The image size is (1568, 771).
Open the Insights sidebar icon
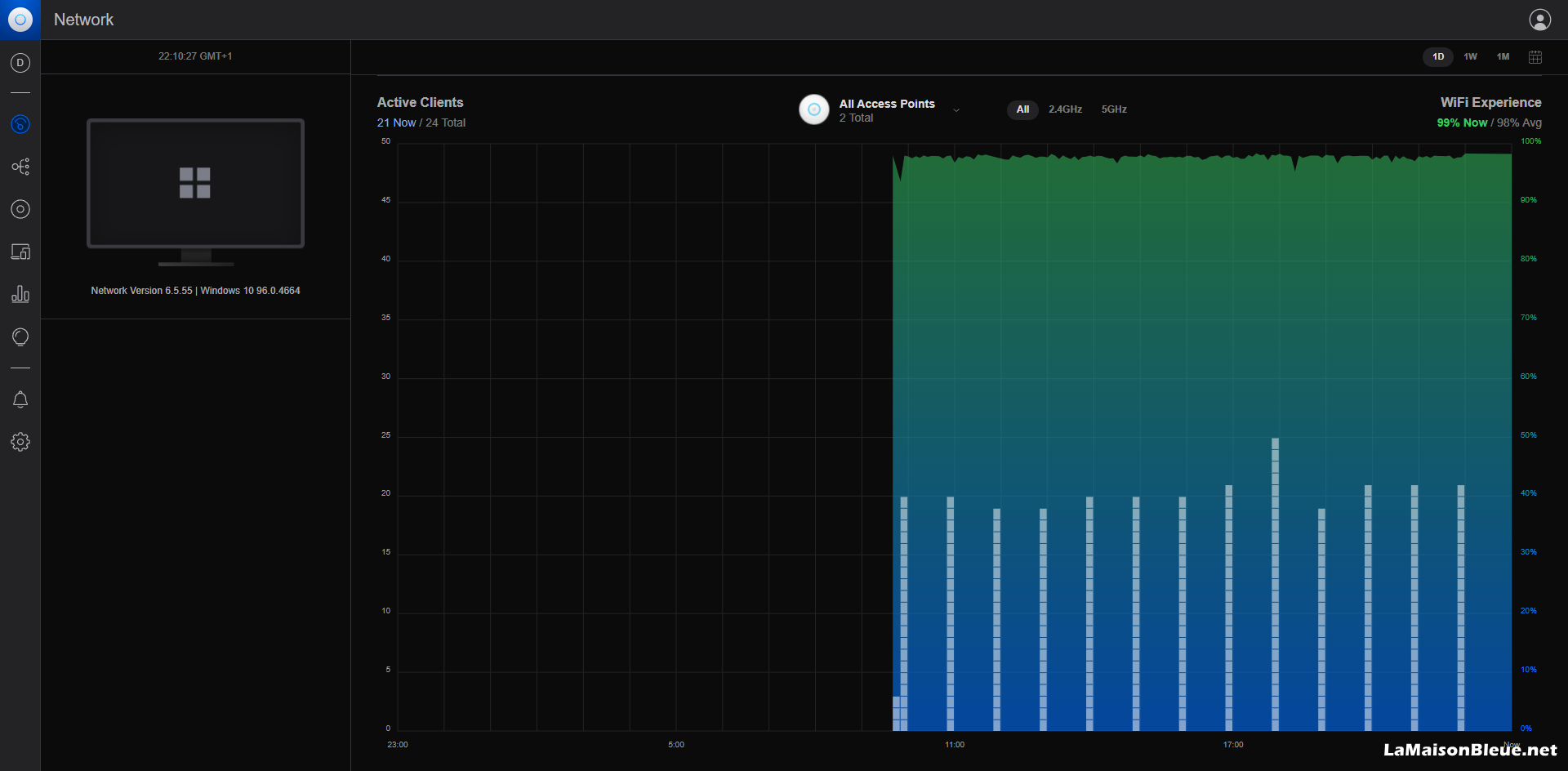(x=20, y=337)
